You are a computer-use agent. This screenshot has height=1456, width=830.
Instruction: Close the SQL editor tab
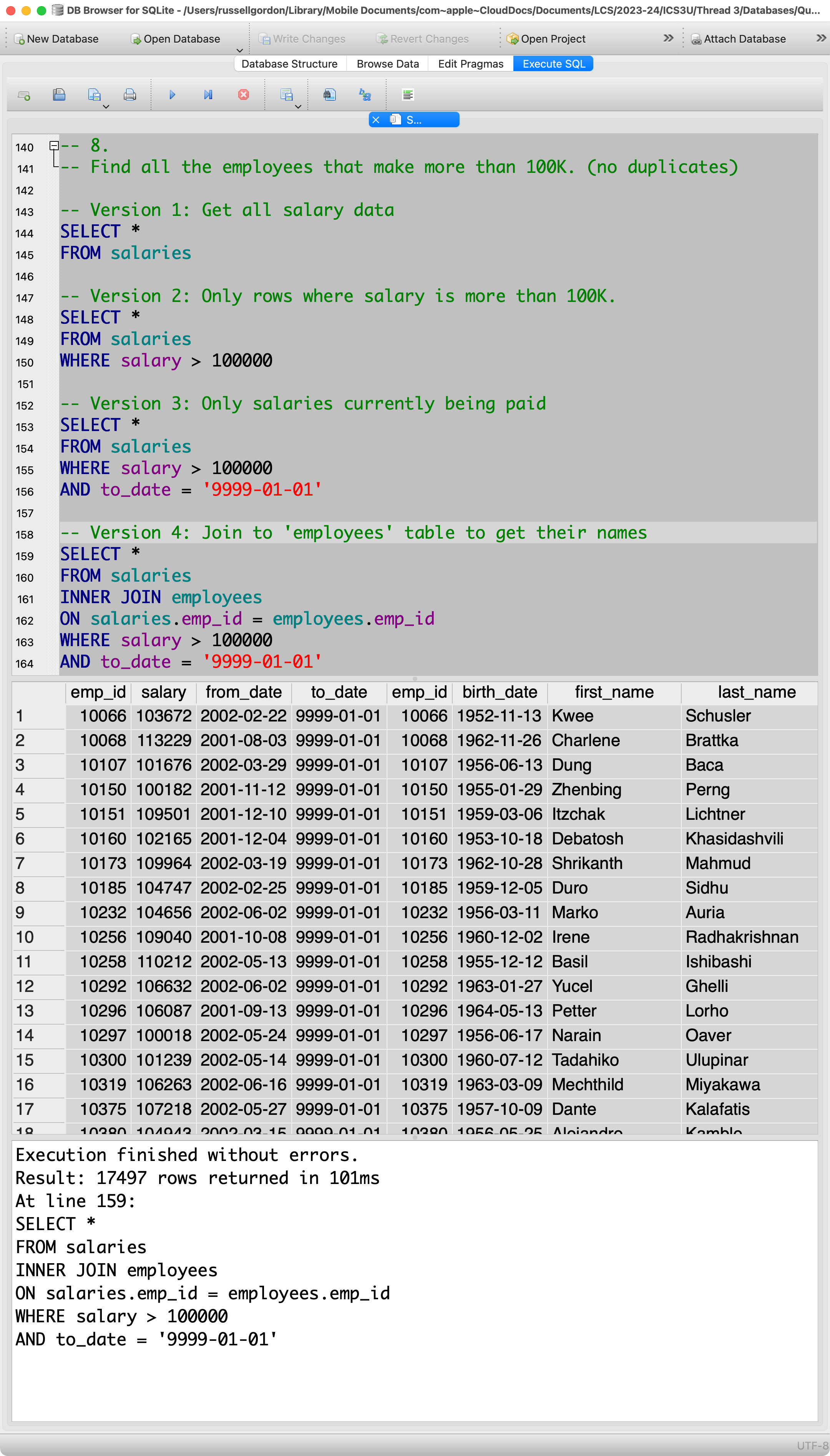[x=376, y=120]
